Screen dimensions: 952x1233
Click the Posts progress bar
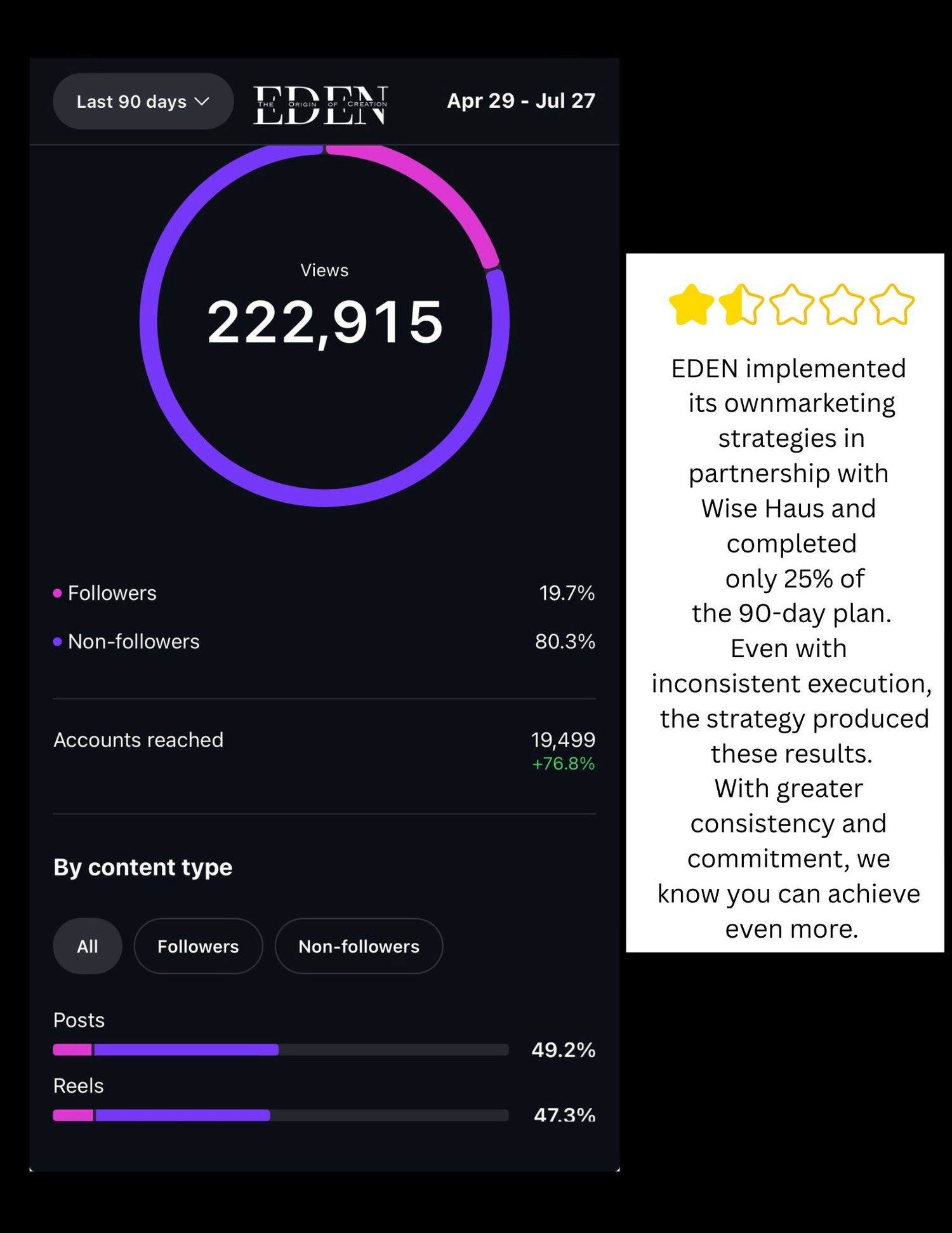(x=281, y=1050)
